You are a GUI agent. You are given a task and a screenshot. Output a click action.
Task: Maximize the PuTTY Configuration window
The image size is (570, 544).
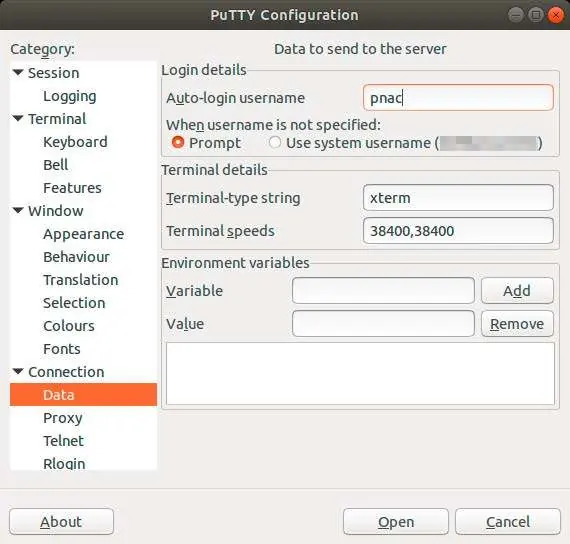(x=535, y=15)
